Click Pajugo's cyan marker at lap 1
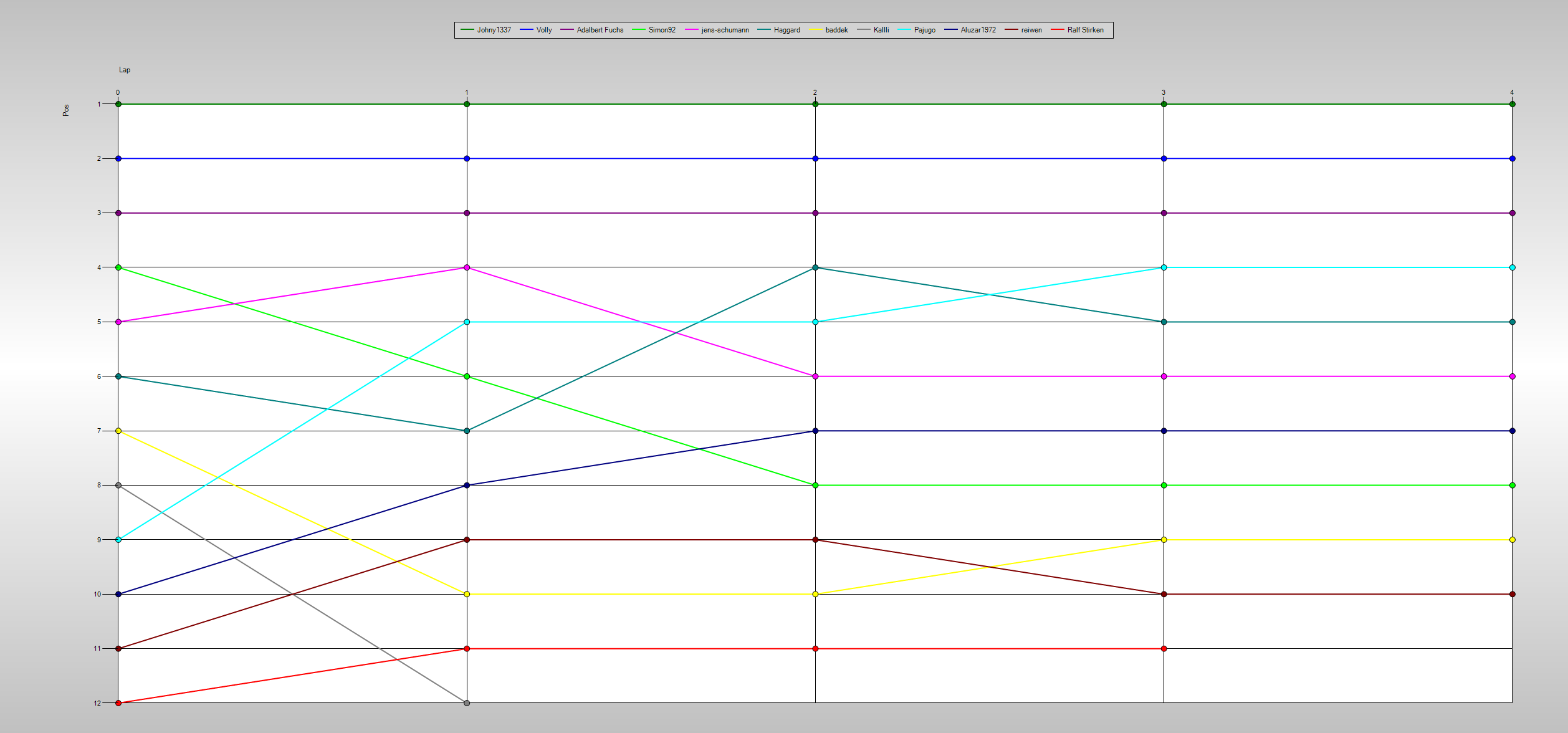 pyautogui.click(x=467, y=322)
